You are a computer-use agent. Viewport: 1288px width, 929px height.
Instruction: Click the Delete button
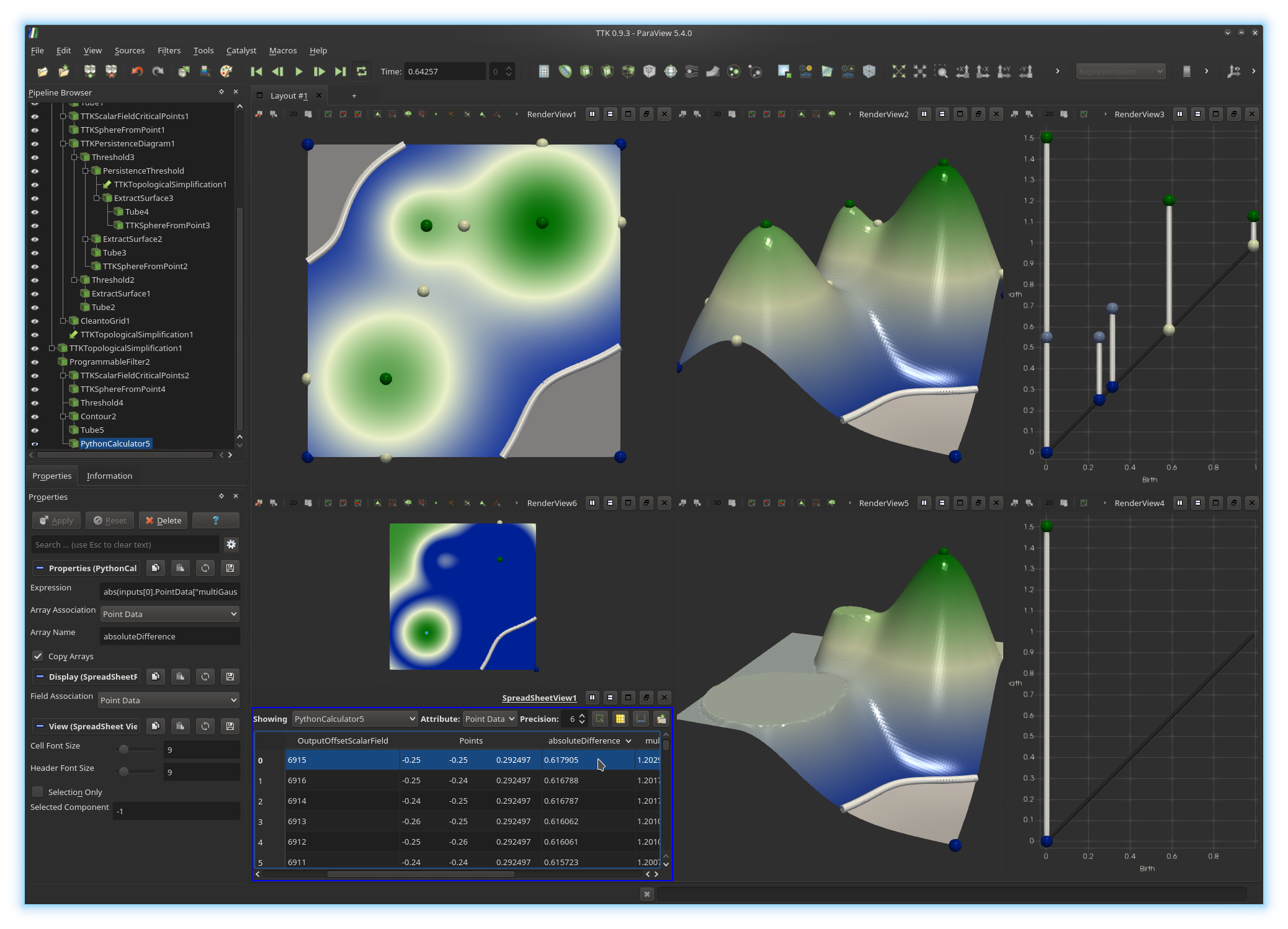point(164,520)
